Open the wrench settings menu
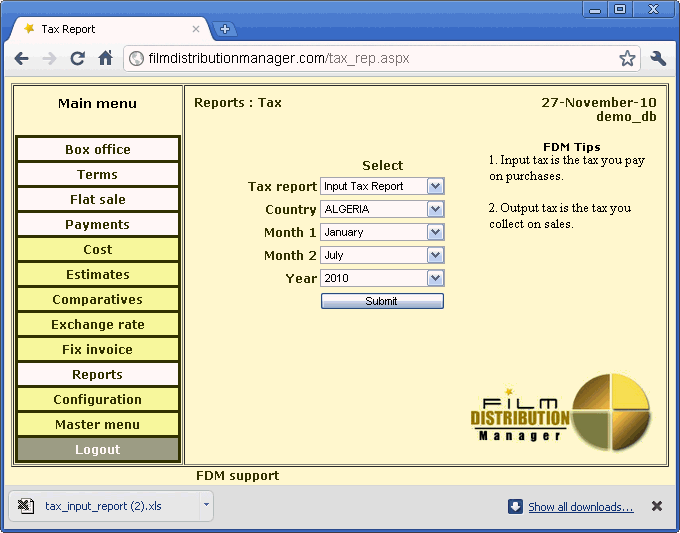The width and height of the screenshot is (680, 533). [x=658, y=59]
